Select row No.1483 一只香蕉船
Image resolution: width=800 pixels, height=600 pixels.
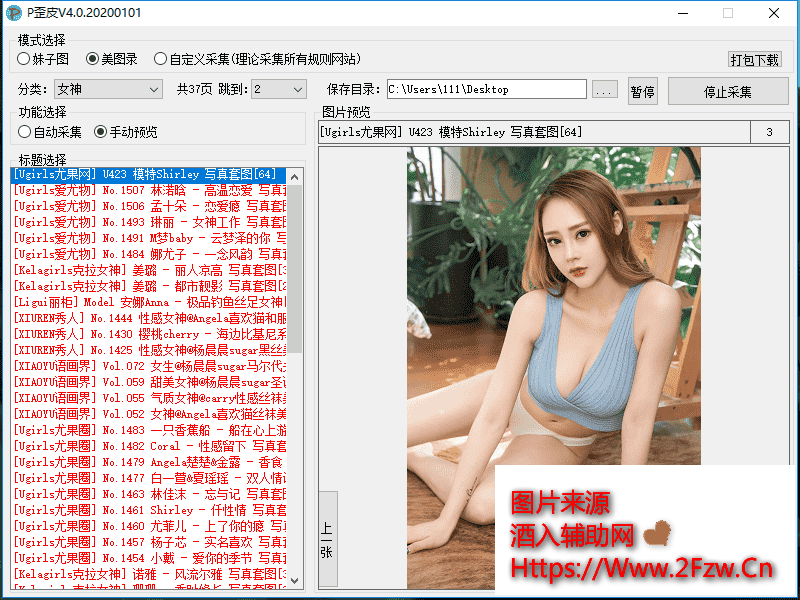148,430
